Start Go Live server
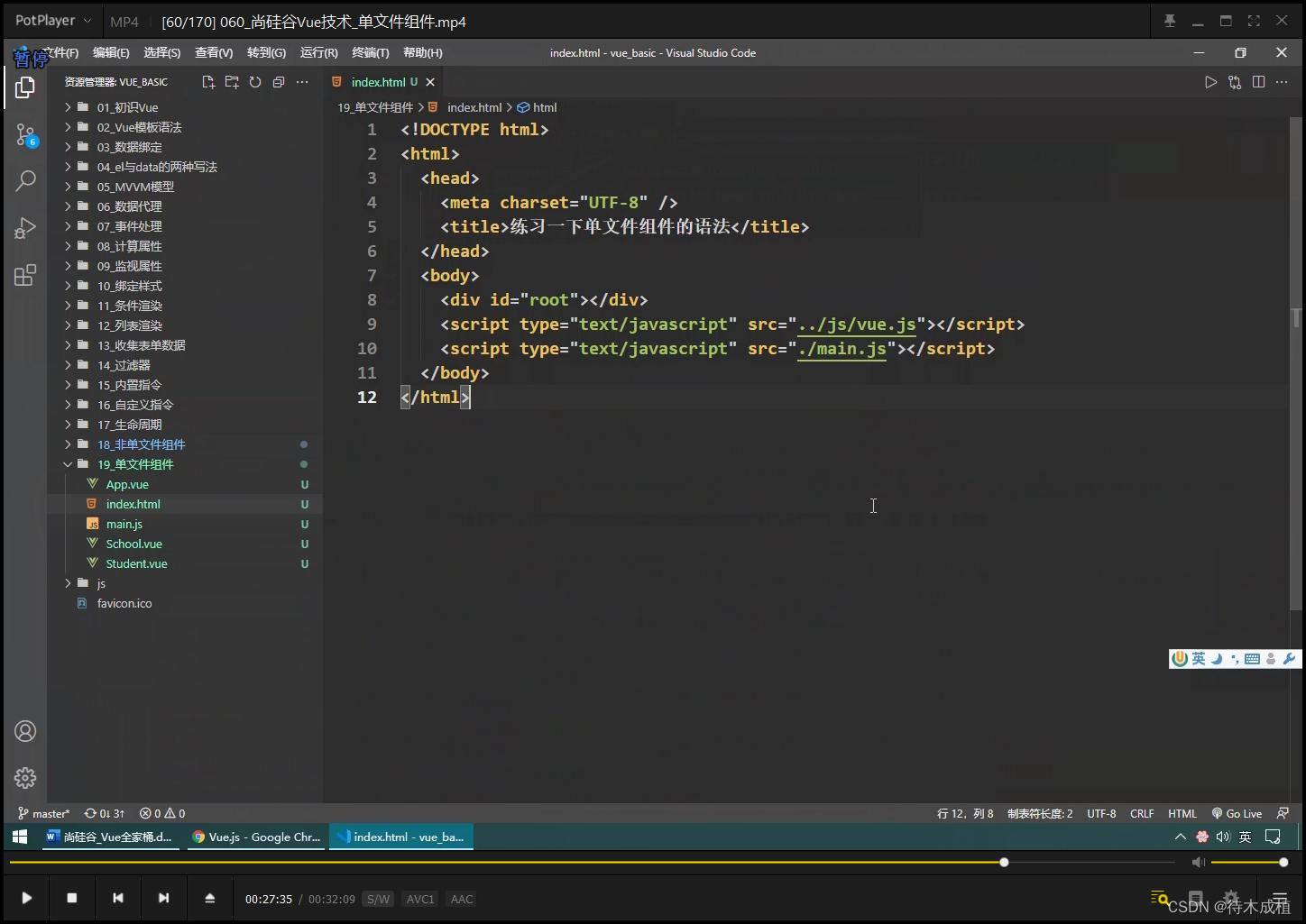This screenshot has width=1306, height=924. [1237, 813]
